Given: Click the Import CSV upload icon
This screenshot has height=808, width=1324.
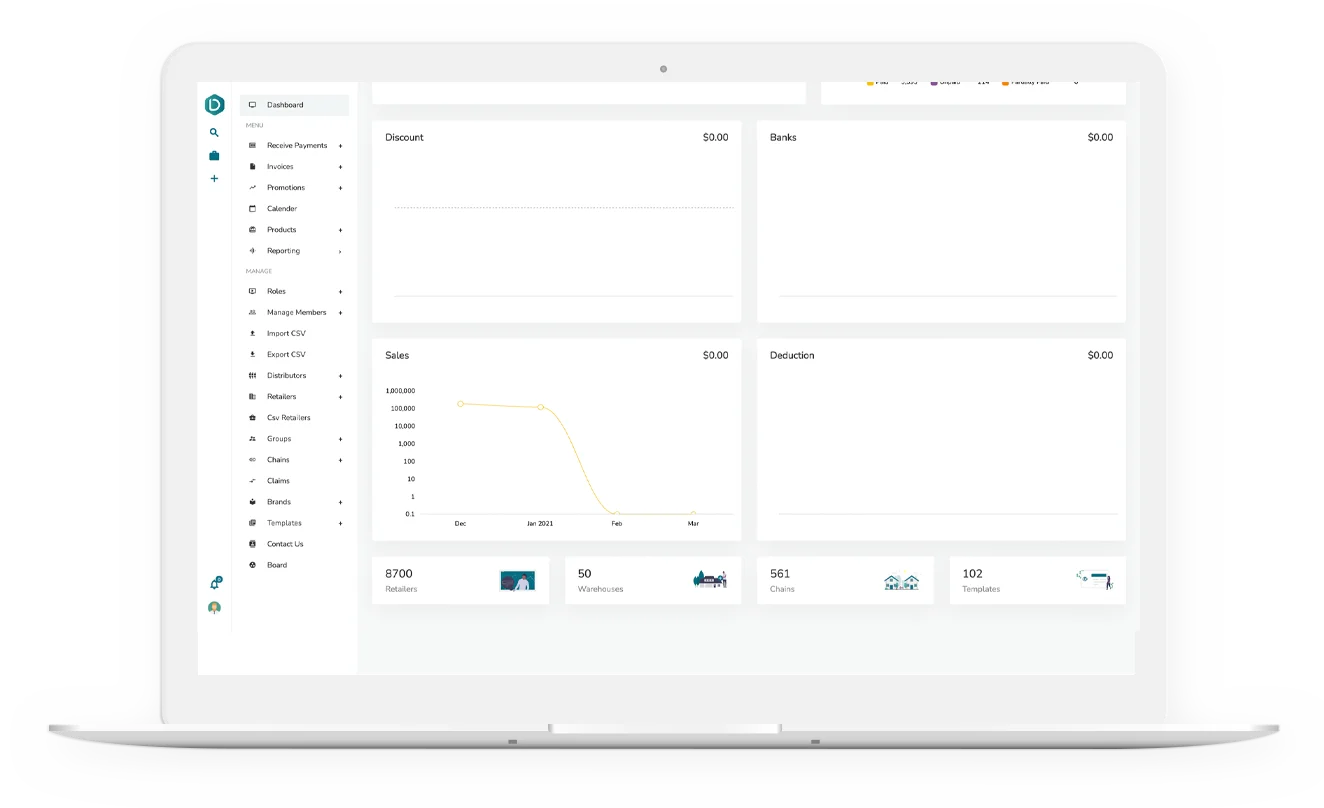Looking at the screenshot, I should pos(252,334).
